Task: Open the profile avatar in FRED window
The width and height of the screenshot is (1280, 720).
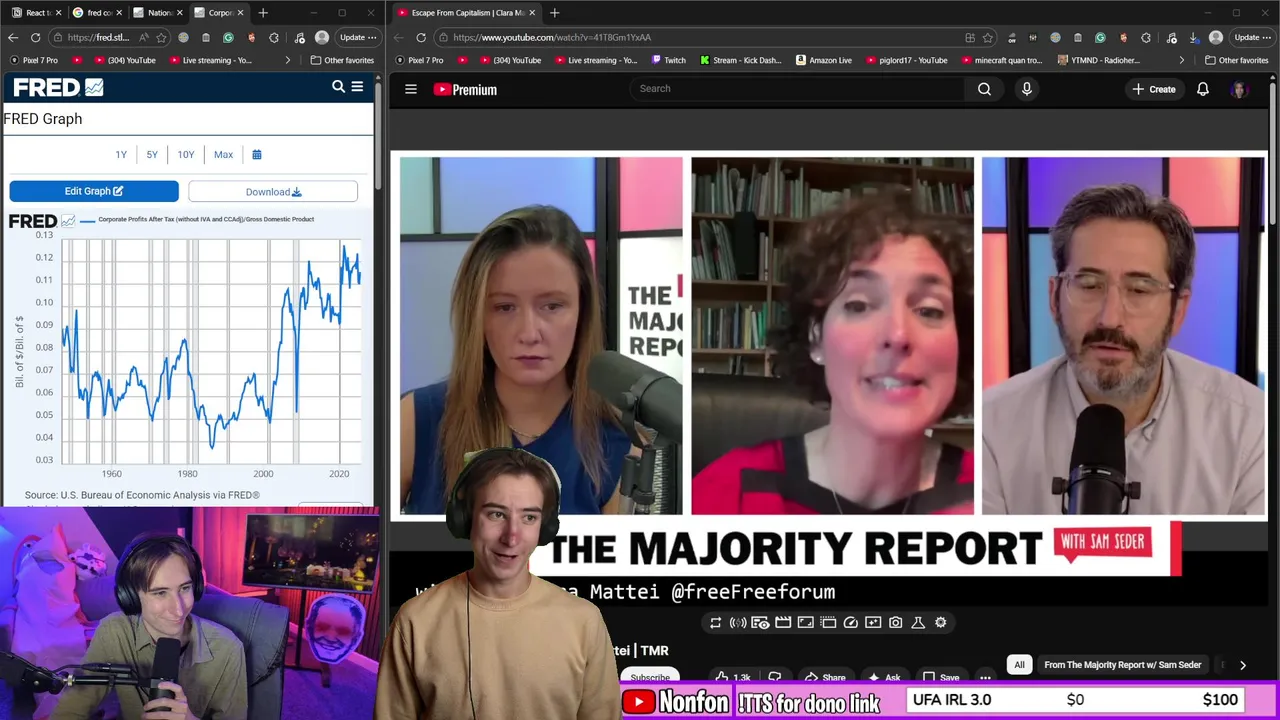Action: [x=321, y=38]
